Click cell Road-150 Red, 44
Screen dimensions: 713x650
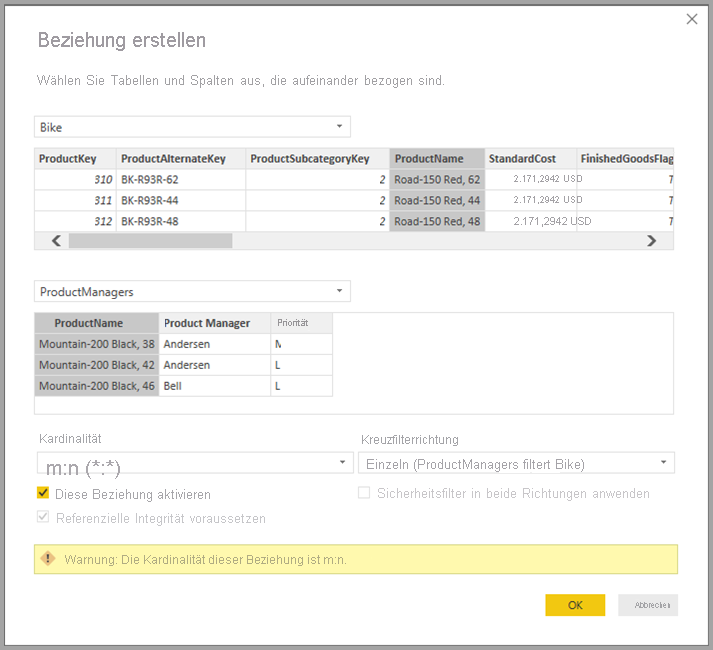pyautogui.click(x=437, y=201)
